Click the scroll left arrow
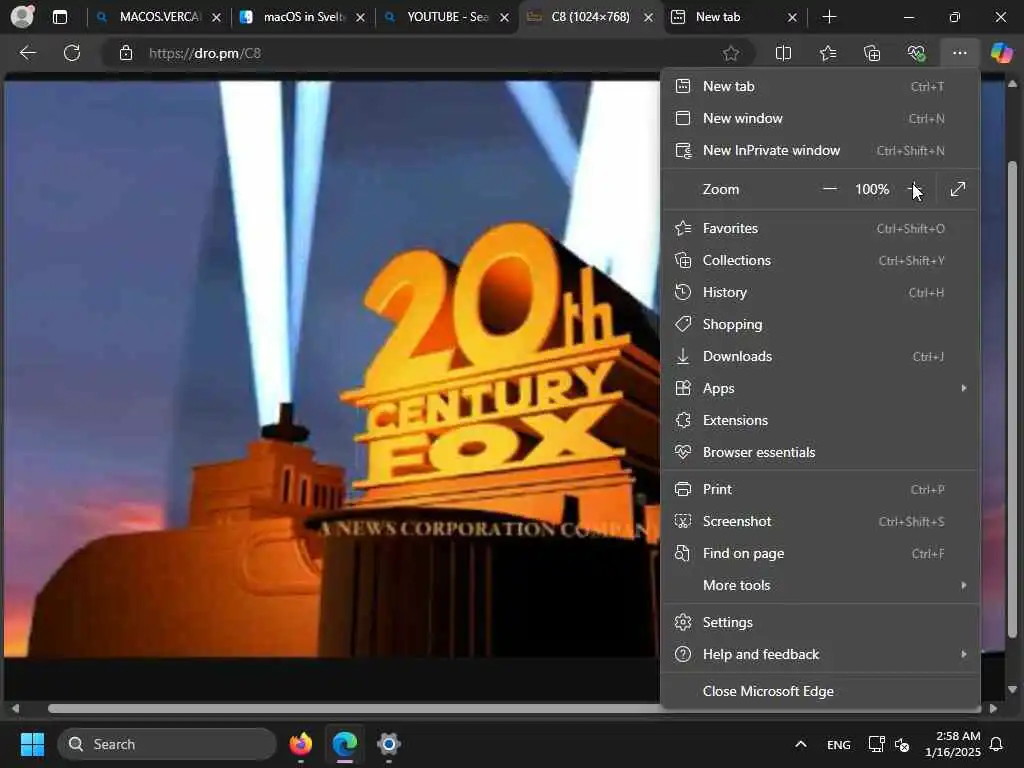Screen dimensions: 1024x768 pyautogui.click(x=16, y=709)
